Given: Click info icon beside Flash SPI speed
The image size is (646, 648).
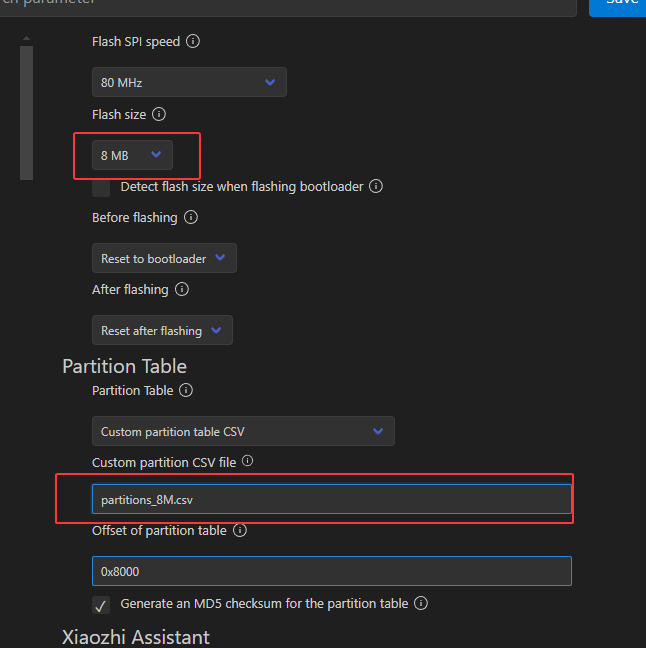Looking at the screenshot, I should point(193,42).
